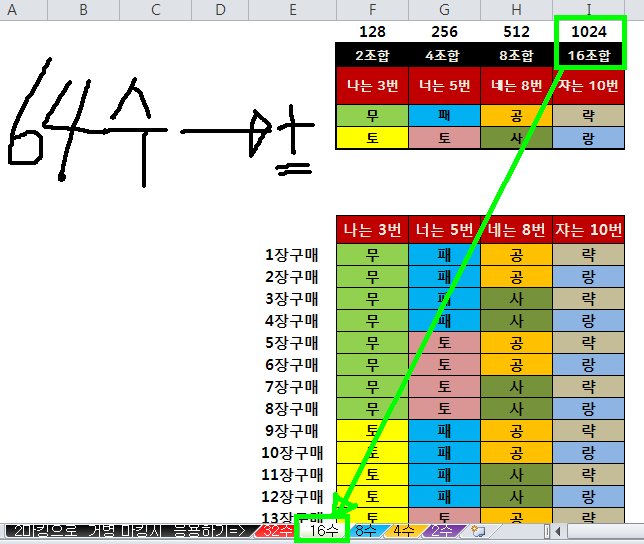
Task: Select column I header
Action: coord(589,9)
